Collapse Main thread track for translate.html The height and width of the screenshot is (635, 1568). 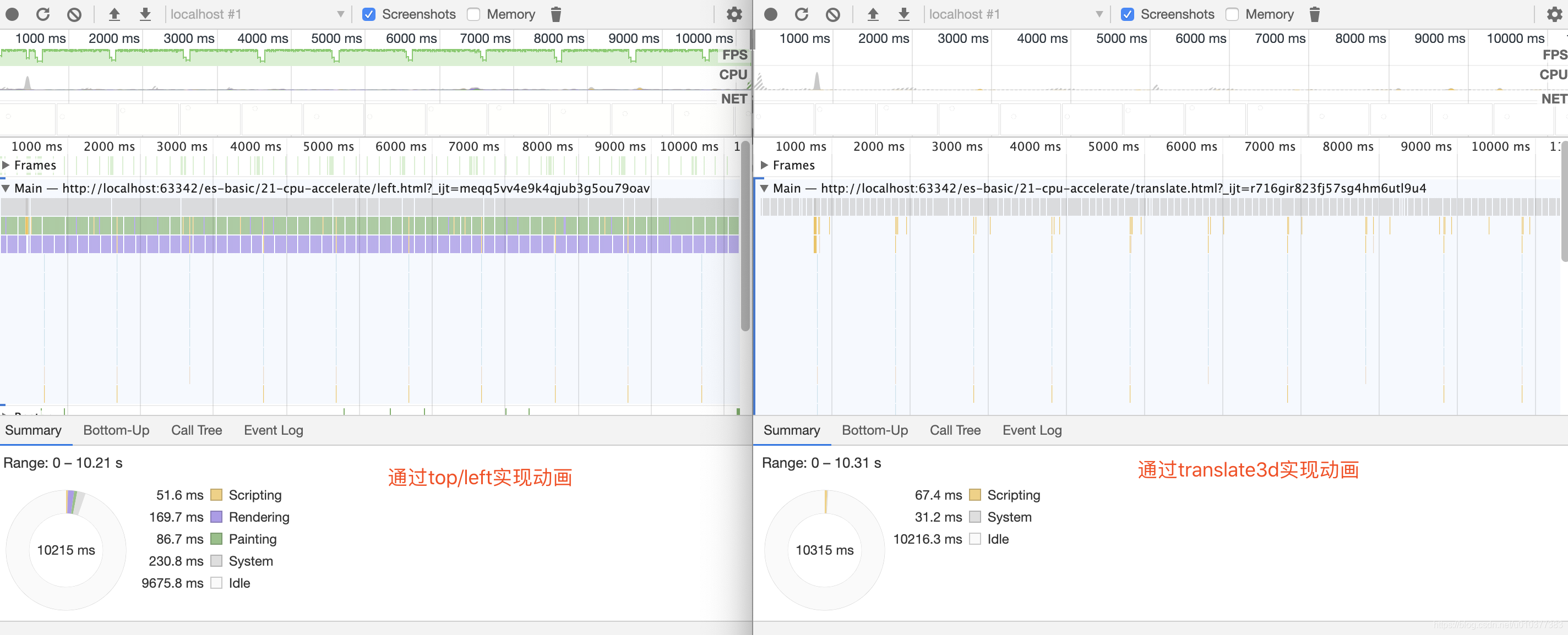[x=764, y=188]
